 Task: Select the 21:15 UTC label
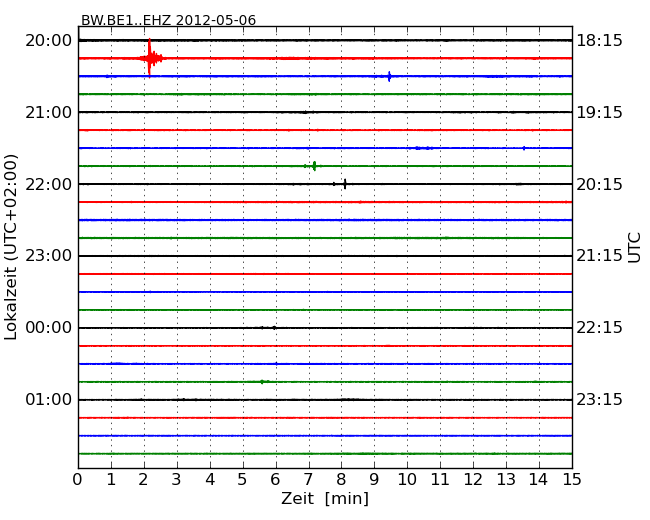click(x=599, y=256)
